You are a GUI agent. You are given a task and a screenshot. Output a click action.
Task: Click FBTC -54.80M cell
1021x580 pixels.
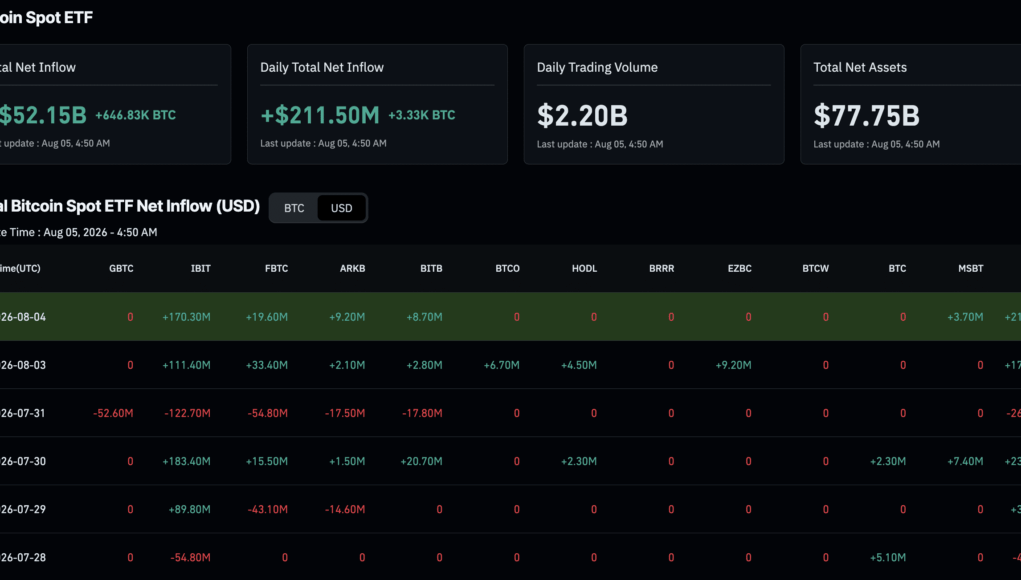(268, 413)
